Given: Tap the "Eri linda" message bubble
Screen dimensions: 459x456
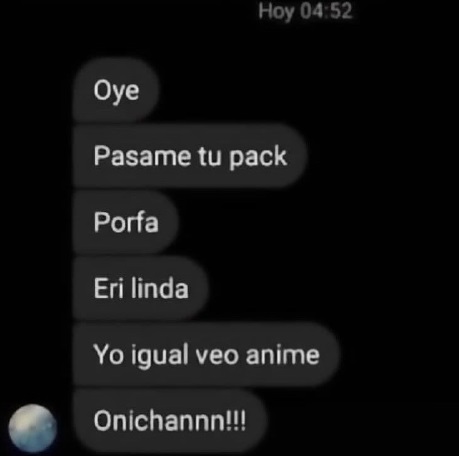Looking at the screenshot, I should pos(141,288).
